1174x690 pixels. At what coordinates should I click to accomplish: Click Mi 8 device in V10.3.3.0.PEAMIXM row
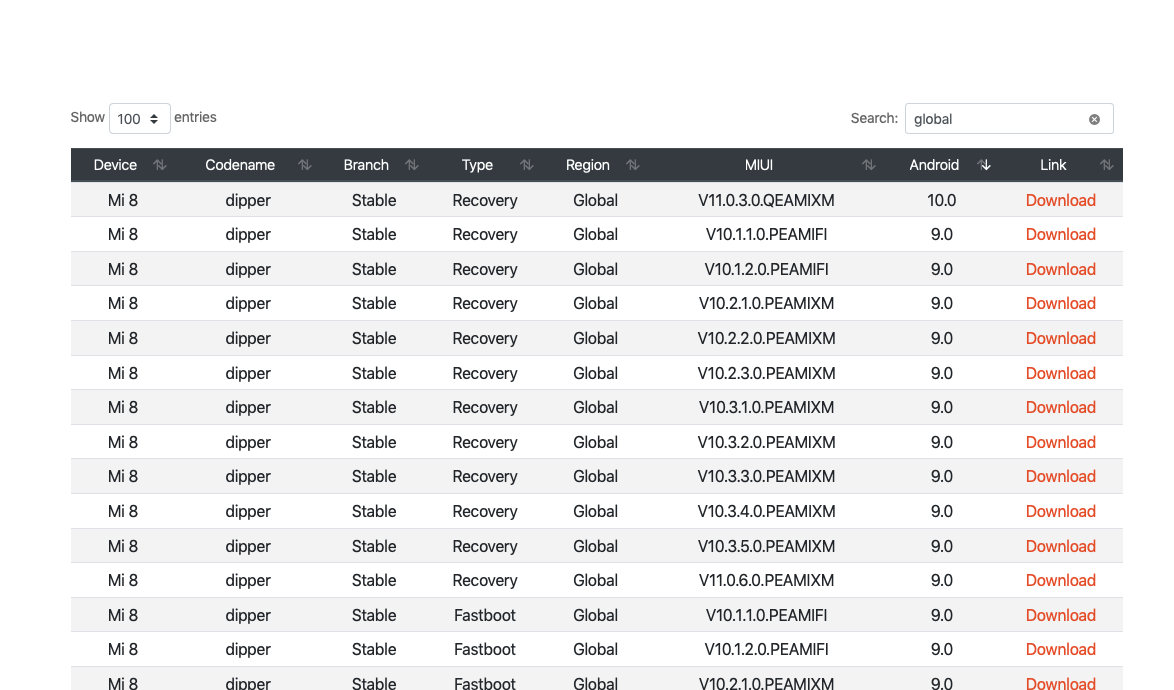pos(123,476)
